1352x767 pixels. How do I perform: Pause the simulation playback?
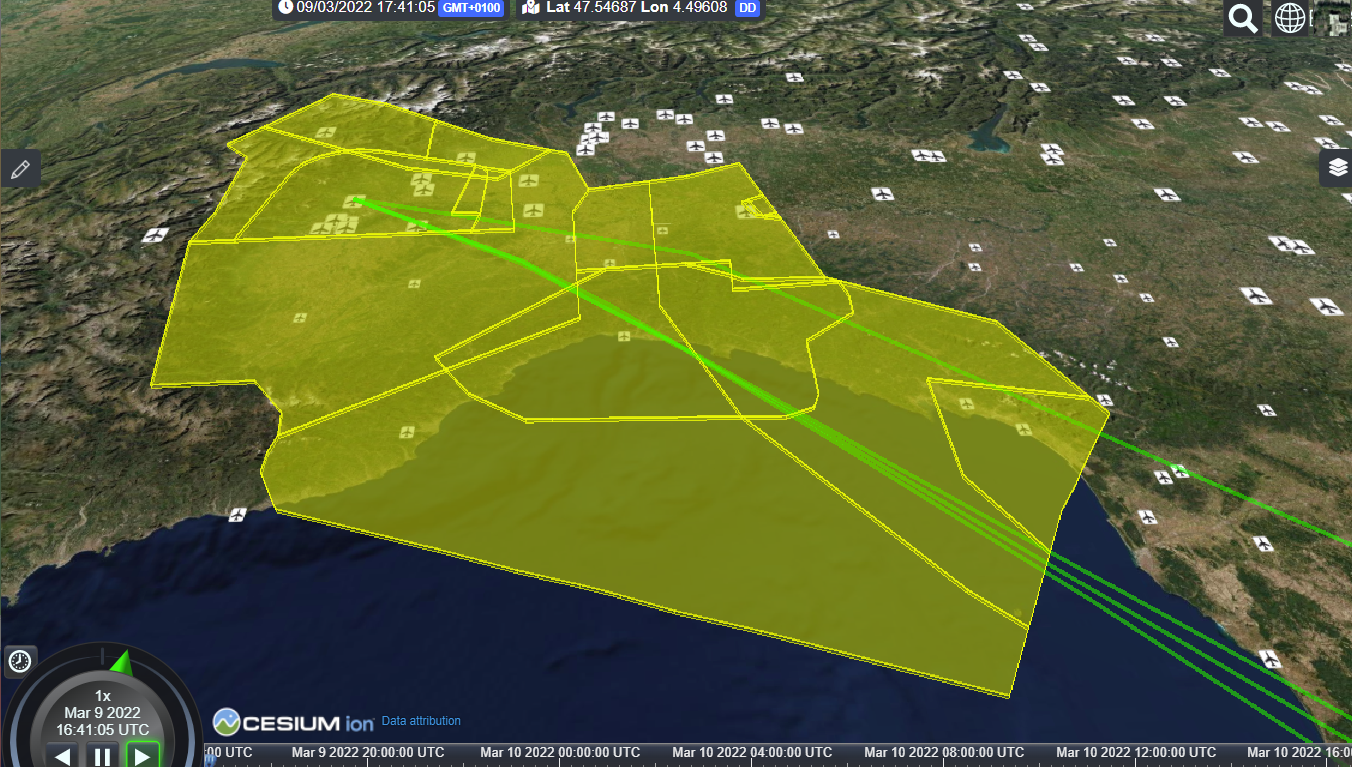click(101, 756)
